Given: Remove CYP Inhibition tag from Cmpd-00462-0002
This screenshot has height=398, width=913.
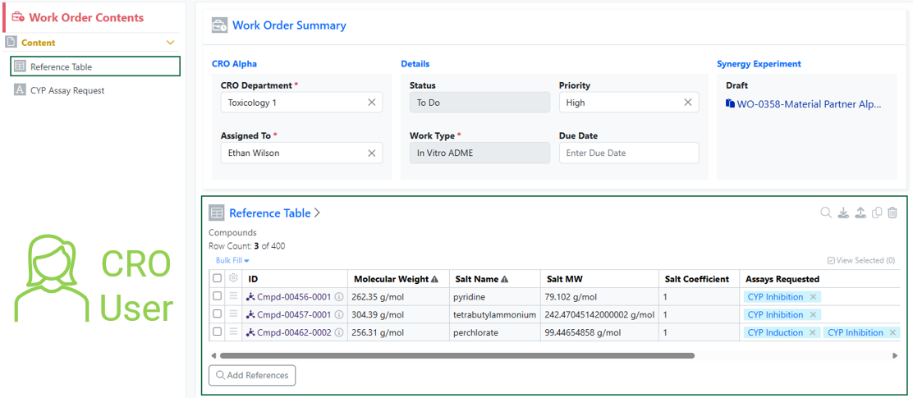Looking at the screenshot, I should pyautogui.click(x=893, y=333).
